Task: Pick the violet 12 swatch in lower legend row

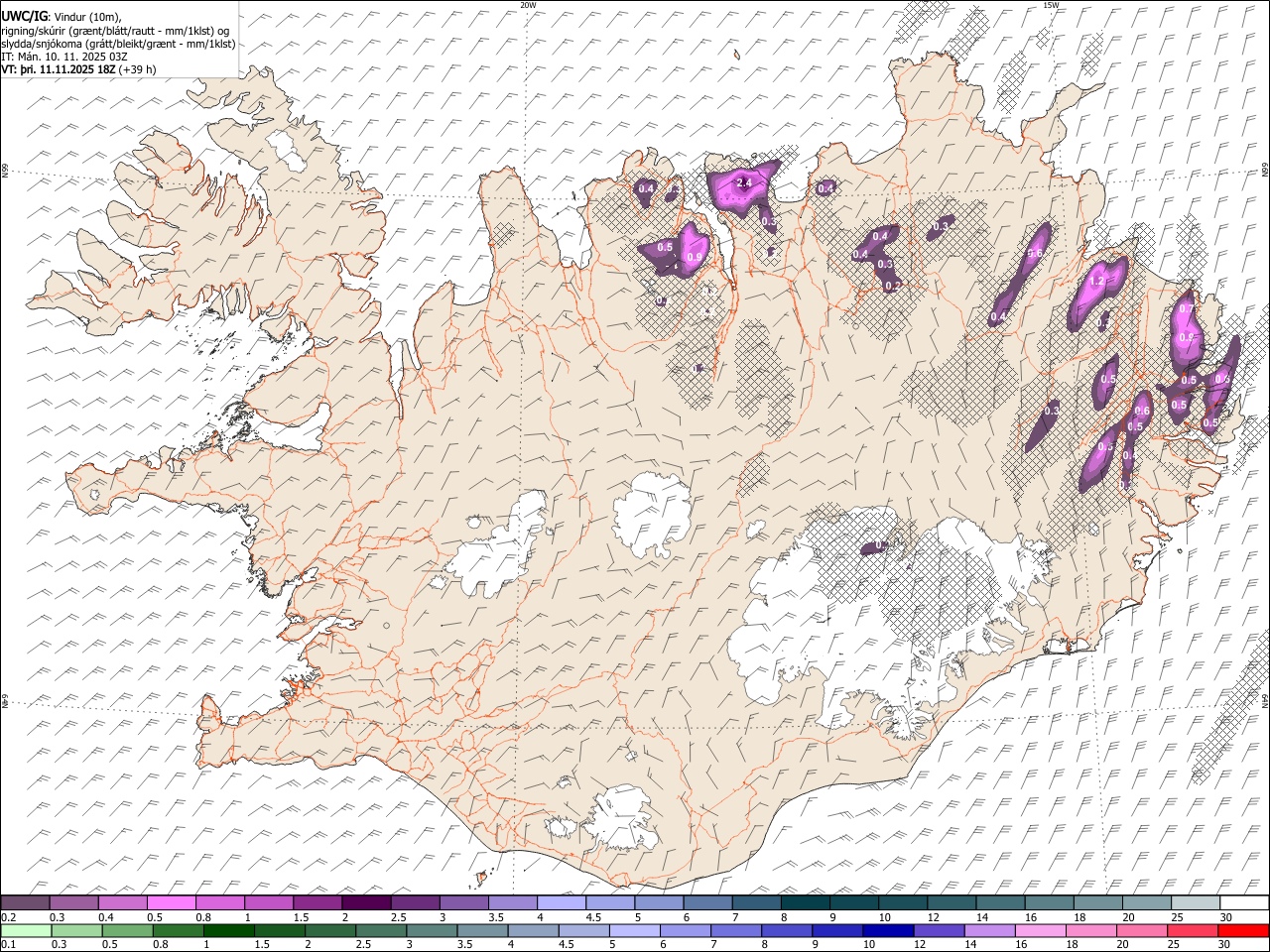Action: click(x=940, y=930)
